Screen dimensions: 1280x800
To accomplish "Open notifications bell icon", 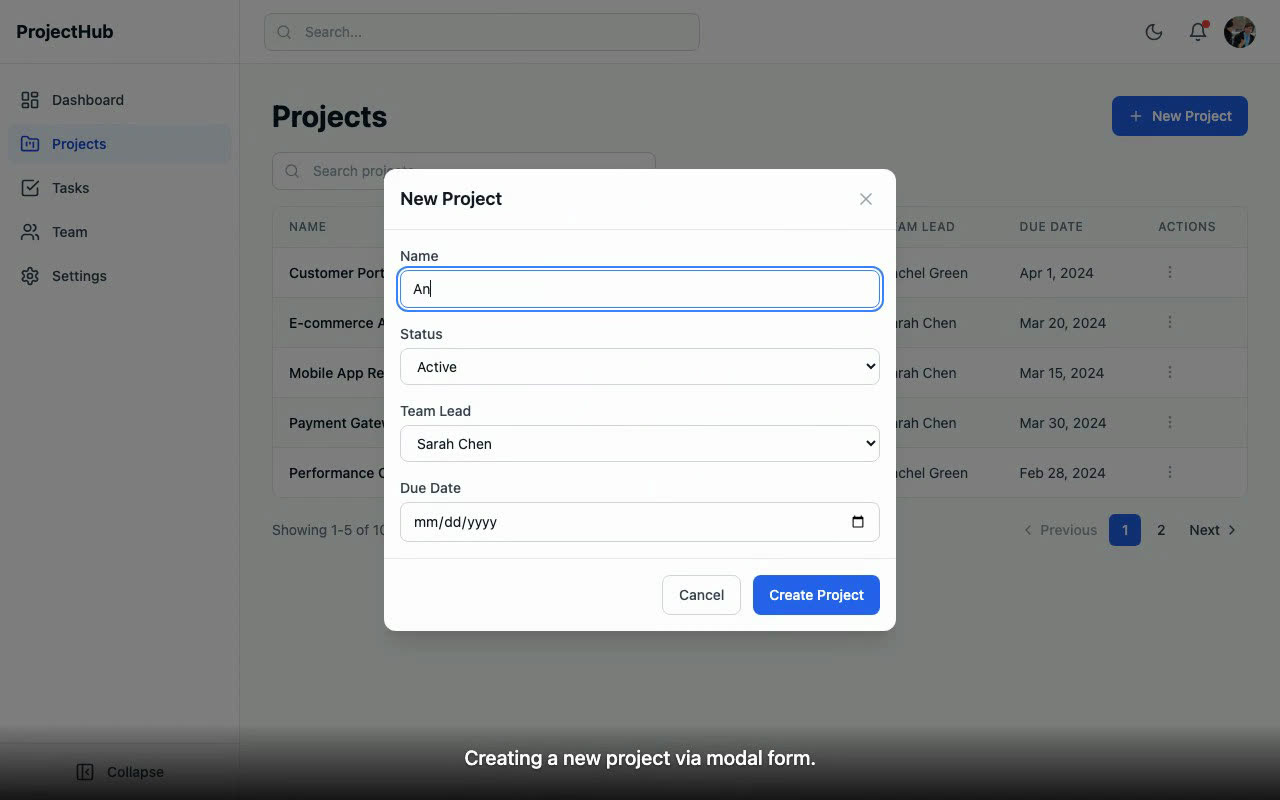I will click(1198, 32).
